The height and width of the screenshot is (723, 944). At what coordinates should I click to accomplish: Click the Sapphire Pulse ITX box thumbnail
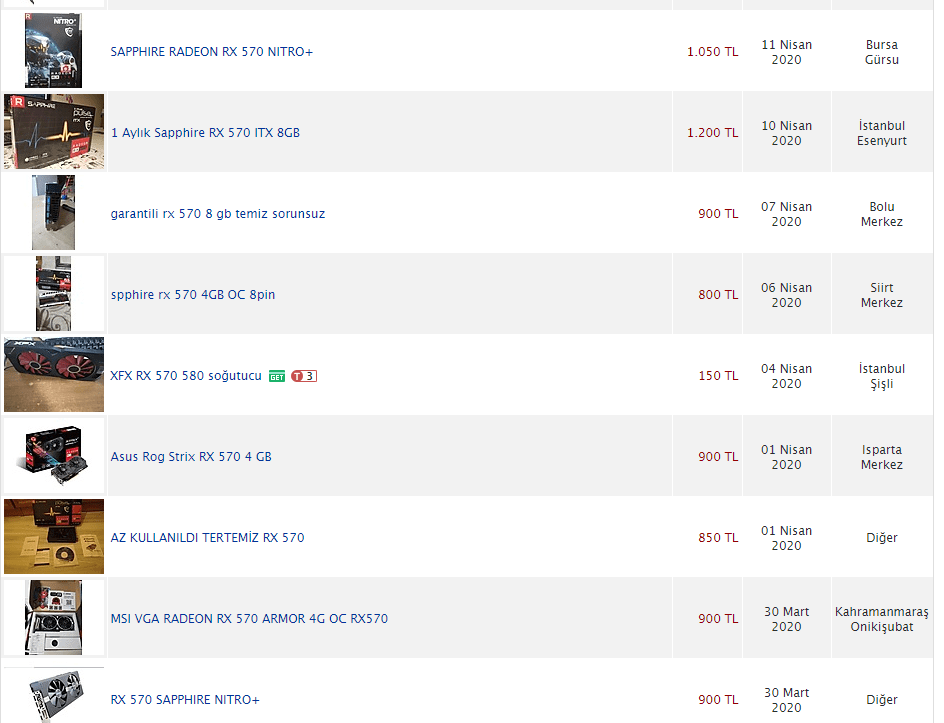(54, 131)
